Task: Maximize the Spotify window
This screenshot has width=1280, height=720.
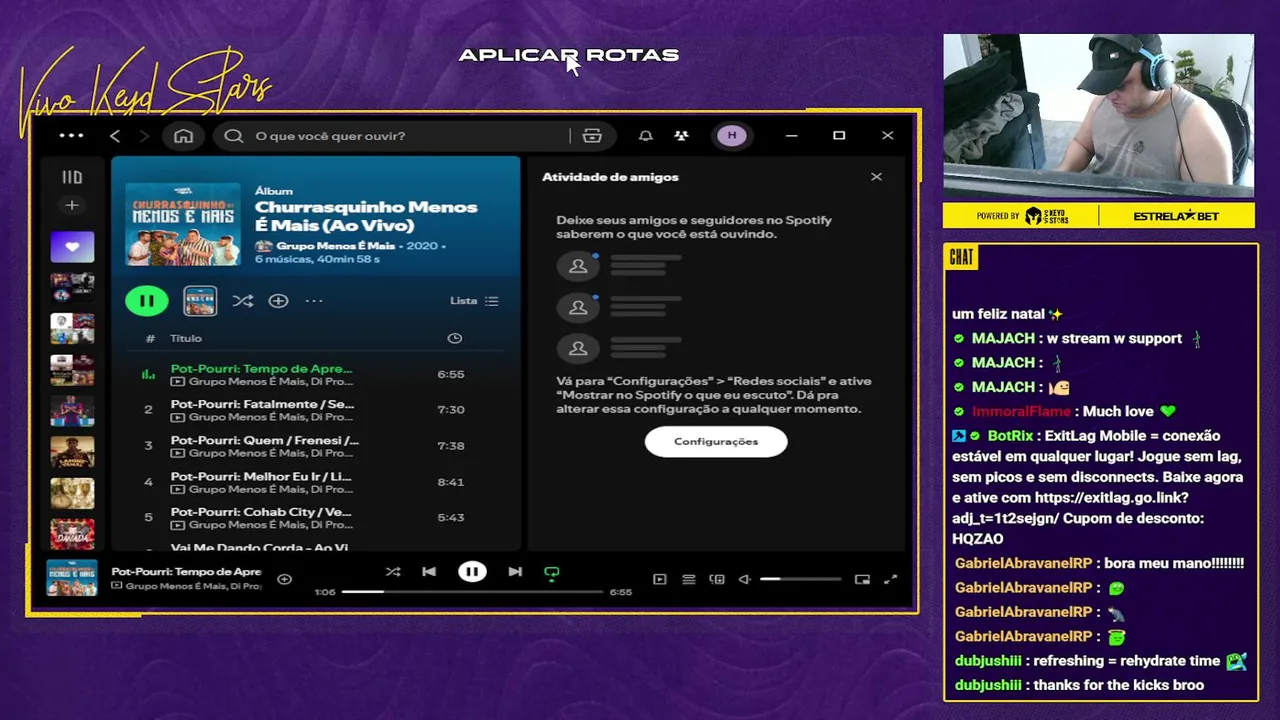Action: [839, 136]
